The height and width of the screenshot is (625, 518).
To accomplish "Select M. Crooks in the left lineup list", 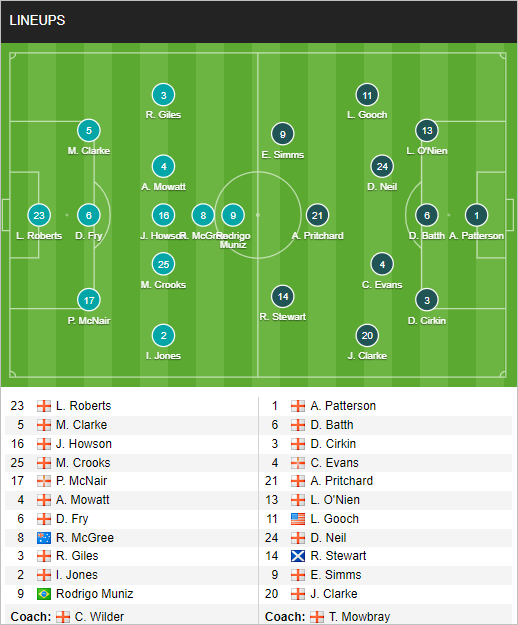I will tap(83, 462).
